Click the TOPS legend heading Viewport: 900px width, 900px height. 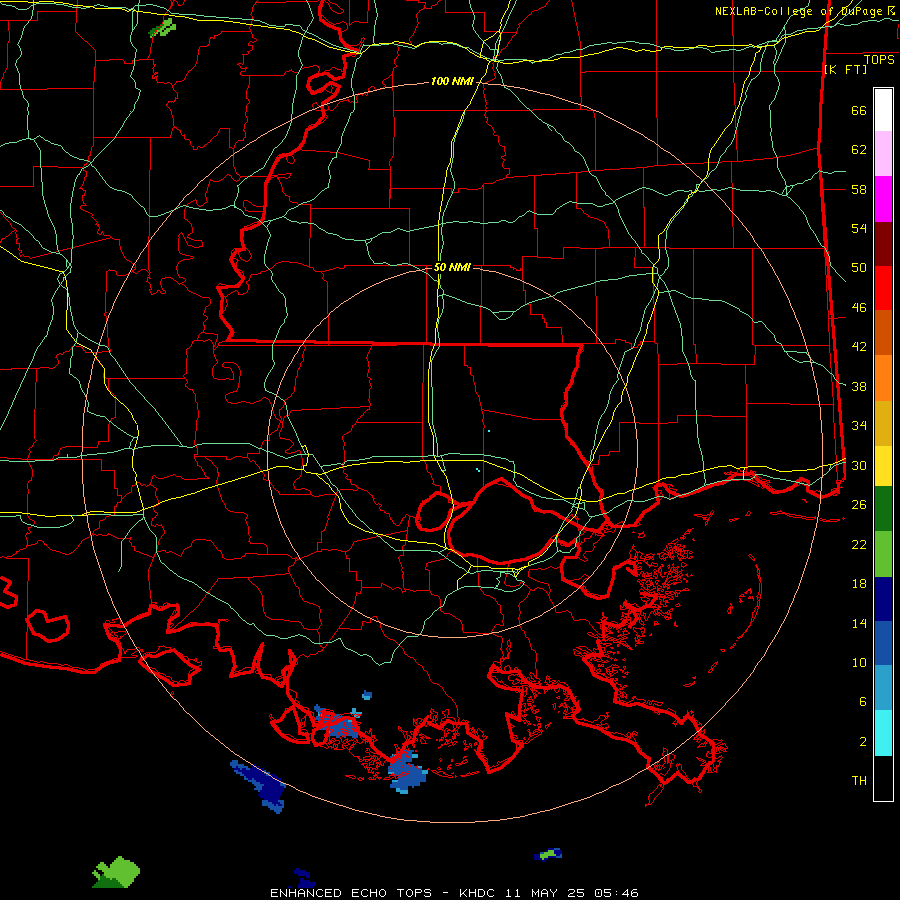coord(879,59)
